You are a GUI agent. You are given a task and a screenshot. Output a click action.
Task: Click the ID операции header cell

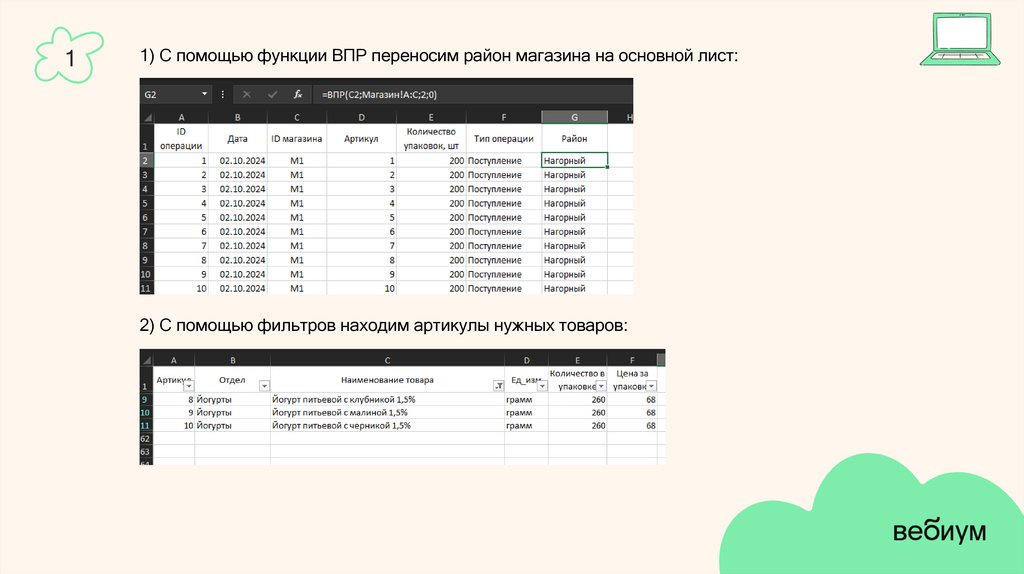[181, 138]
